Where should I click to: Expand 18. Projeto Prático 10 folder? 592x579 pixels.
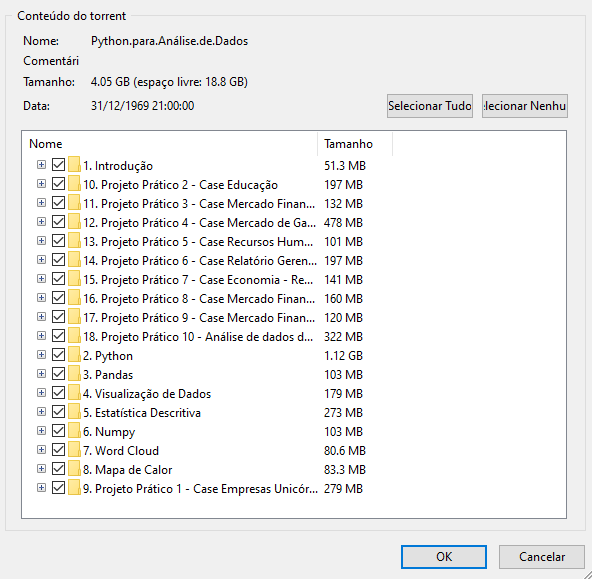click(42, 336)
